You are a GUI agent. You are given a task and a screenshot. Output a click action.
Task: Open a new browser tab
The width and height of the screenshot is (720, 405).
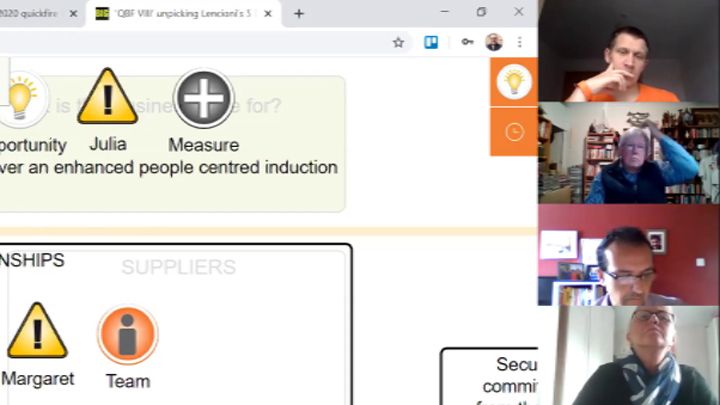[298, 14]
